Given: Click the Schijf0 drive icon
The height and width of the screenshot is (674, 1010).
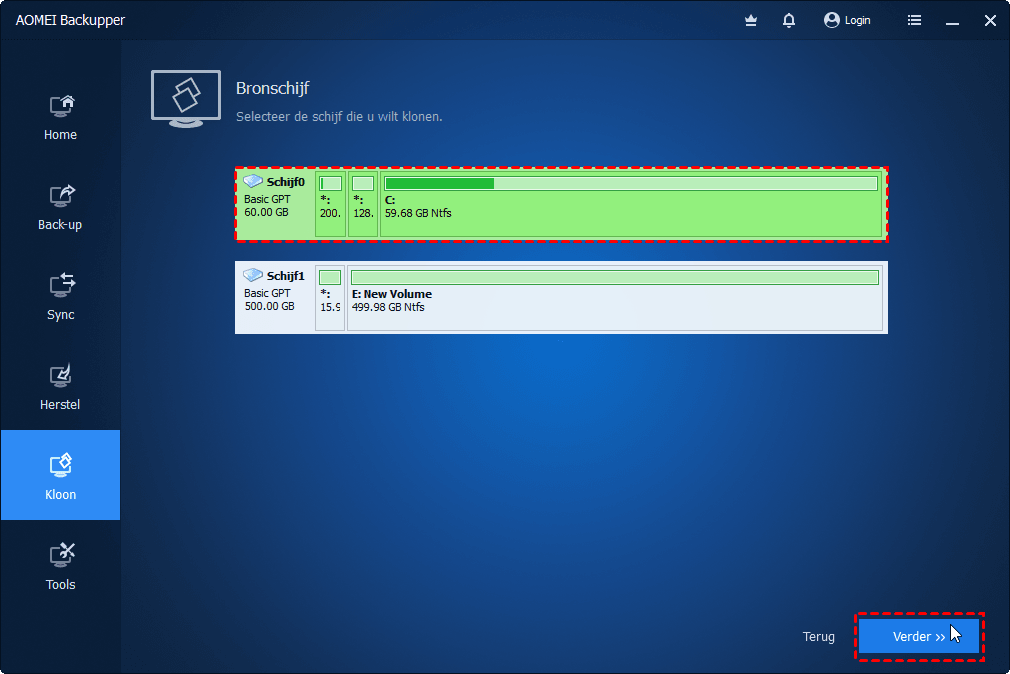Looking at the screenshot, I should [252, 181].
